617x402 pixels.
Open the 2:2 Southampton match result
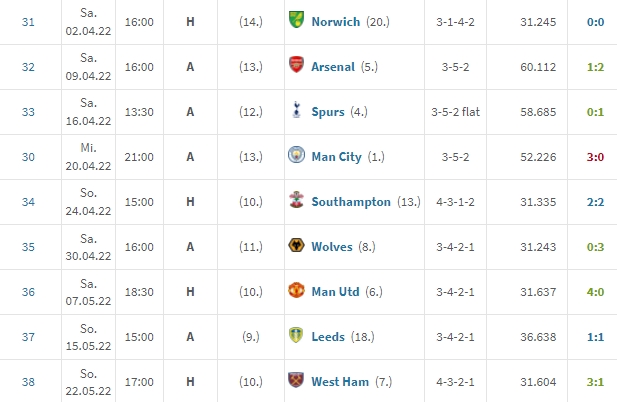pos(595,202)
